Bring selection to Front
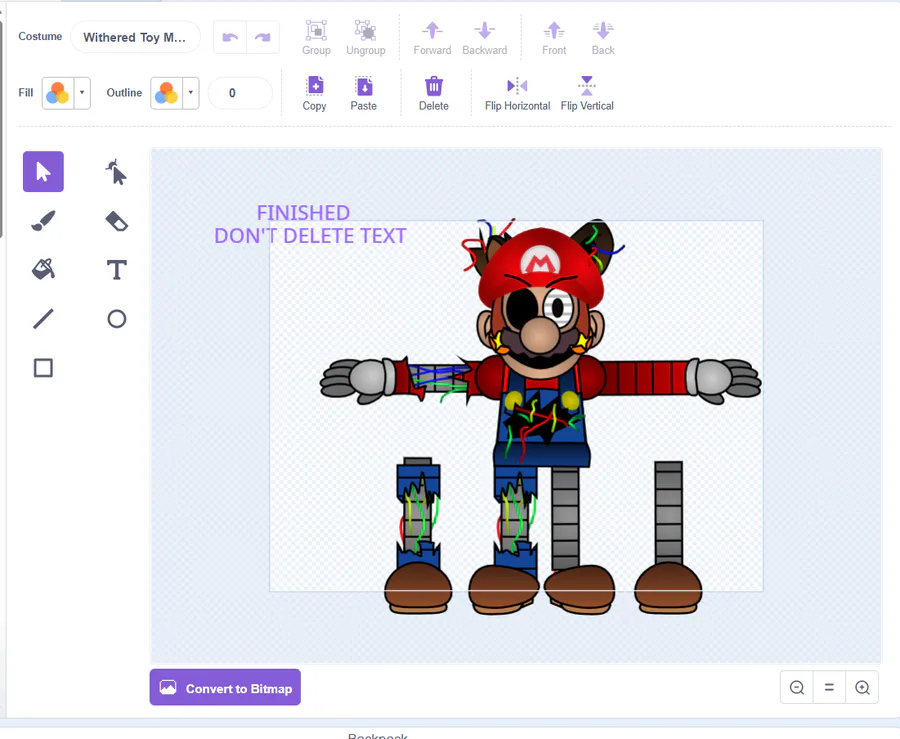 click(x=554, y=38)
